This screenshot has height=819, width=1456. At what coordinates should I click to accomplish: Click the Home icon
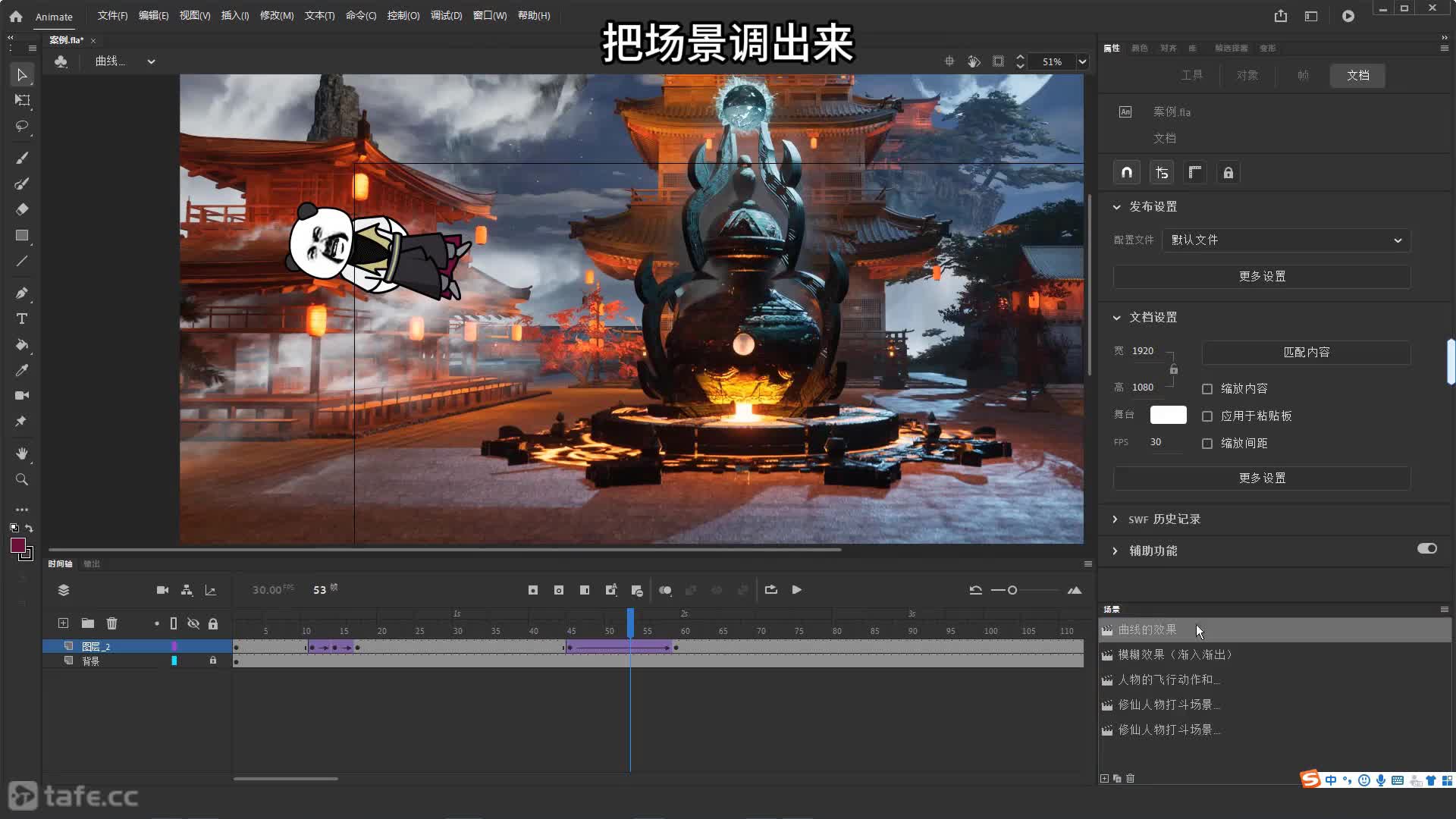click(16, 16)
